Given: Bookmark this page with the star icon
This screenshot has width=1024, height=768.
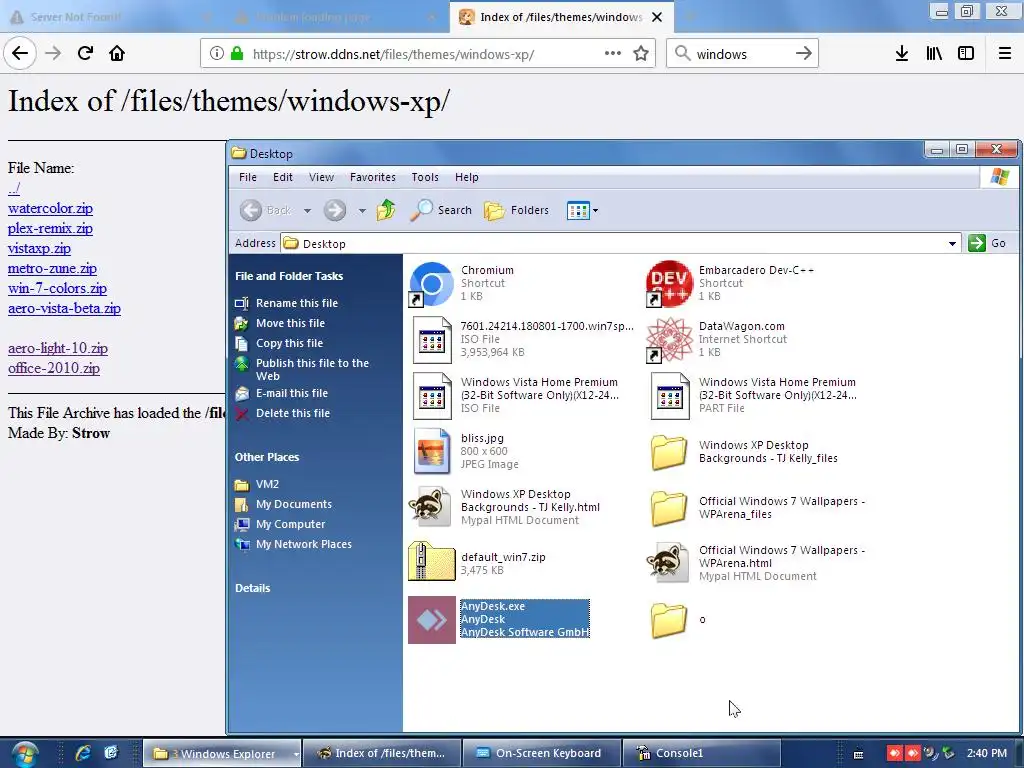Looking at the screenshot, I should [x=641, y=54].
